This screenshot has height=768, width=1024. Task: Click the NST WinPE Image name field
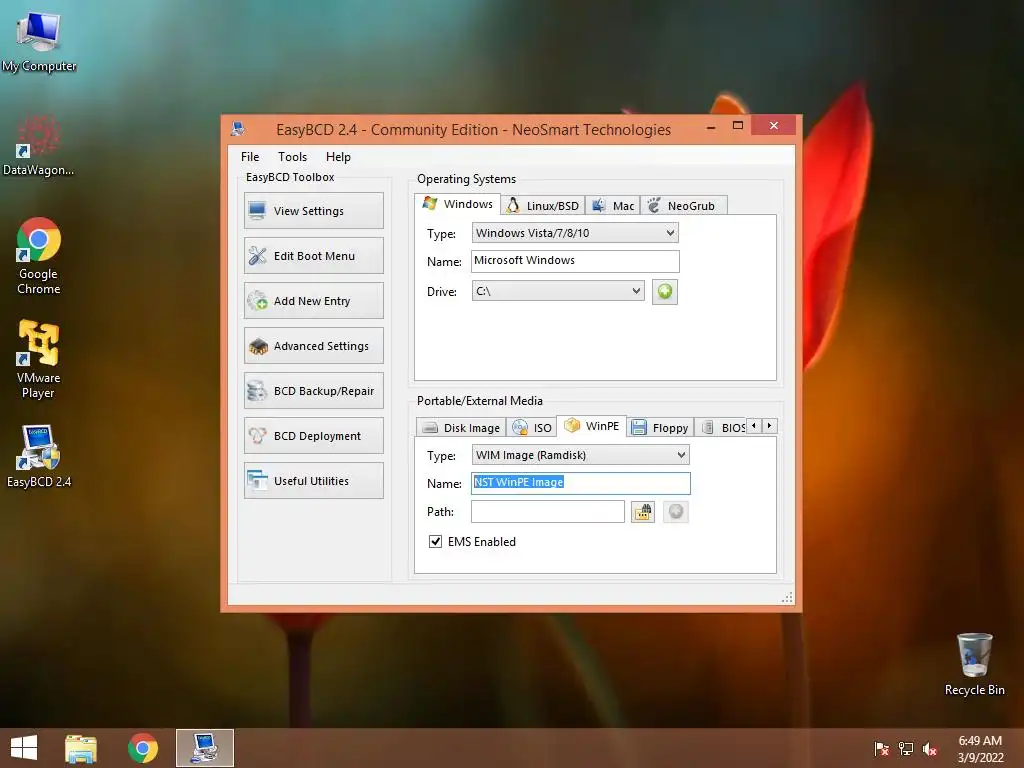(581, 483)
